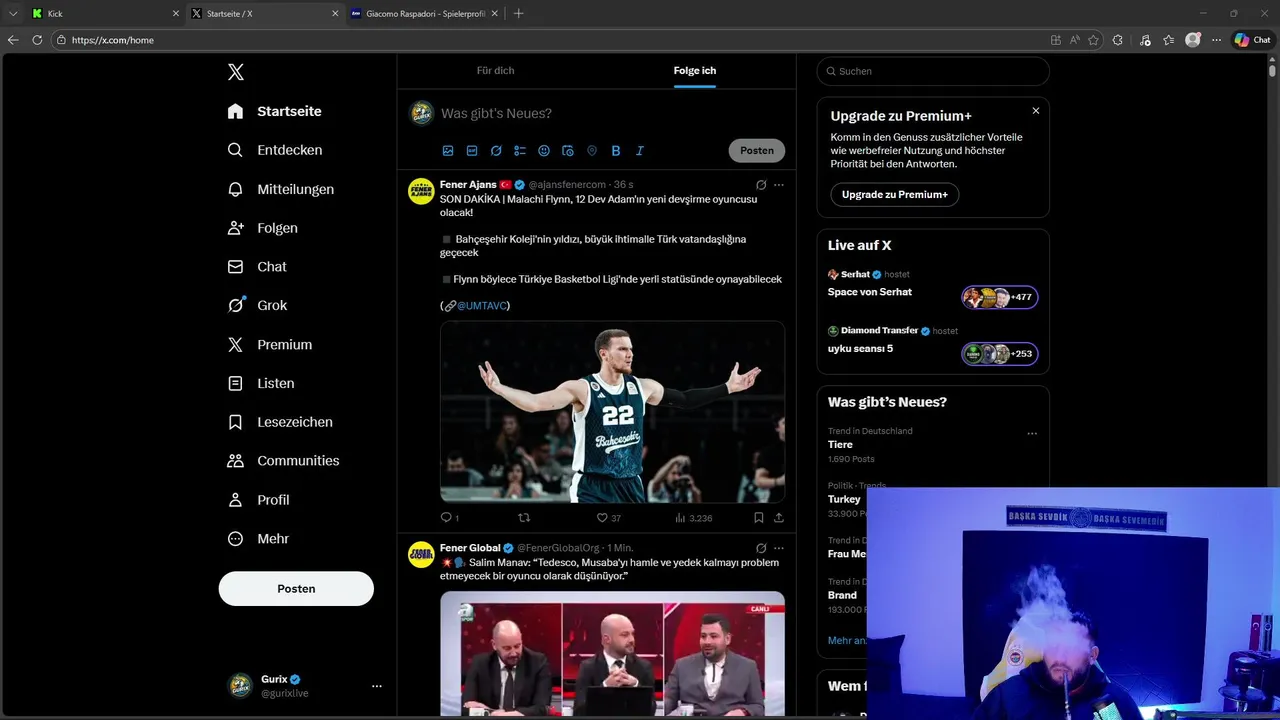Open Communities in the sidebar
The image size is (1280, 720).
(283, 461)
